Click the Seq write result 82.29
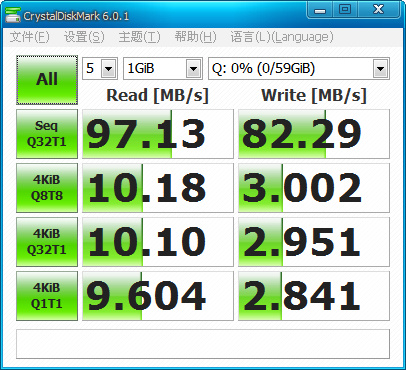 pos(314,134)
